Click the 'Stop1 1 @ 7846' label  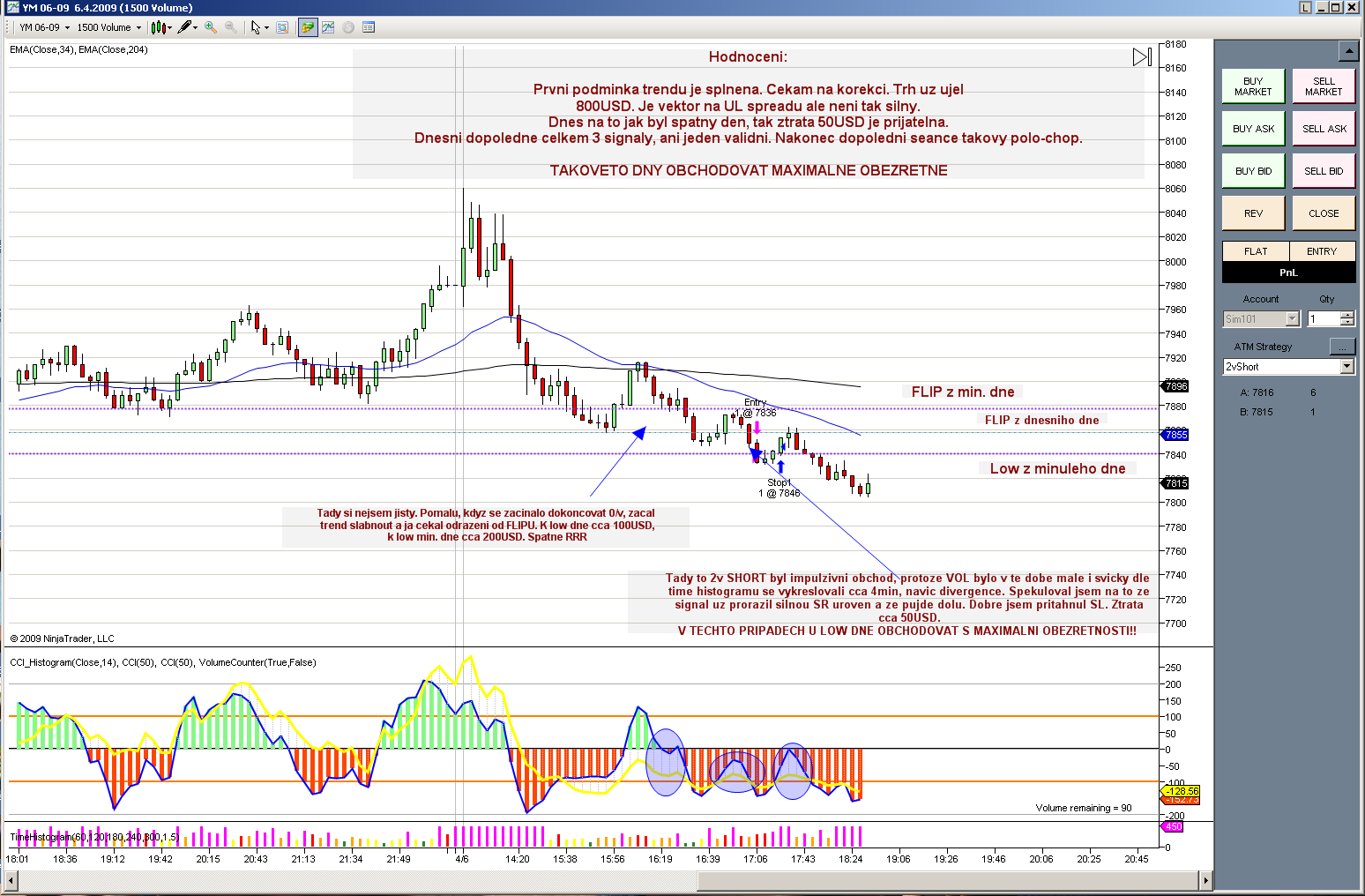coord(779,488)
